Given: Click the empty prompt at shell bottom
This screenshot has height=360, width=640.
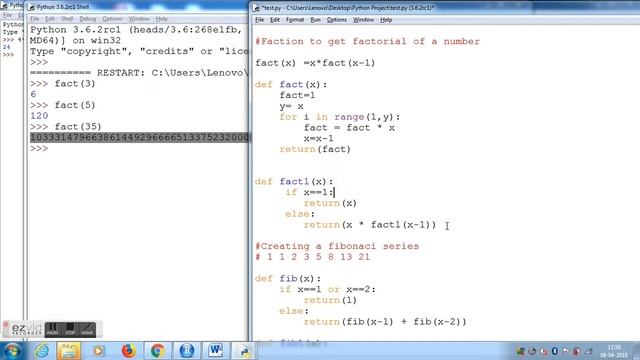Looking at the screenshot, I should pyautogui.click(x=39, y=148).
